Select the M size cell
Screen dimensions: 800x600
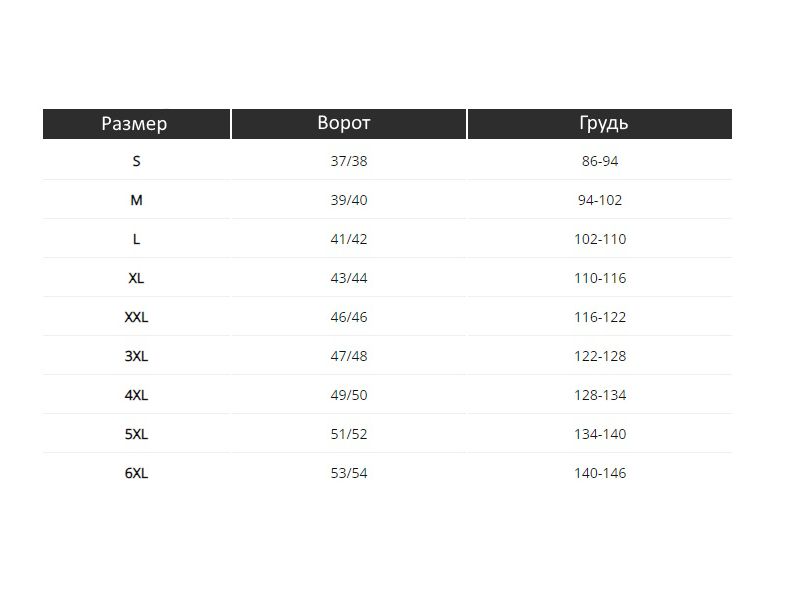pyautogui.click(x=136, y=201)
